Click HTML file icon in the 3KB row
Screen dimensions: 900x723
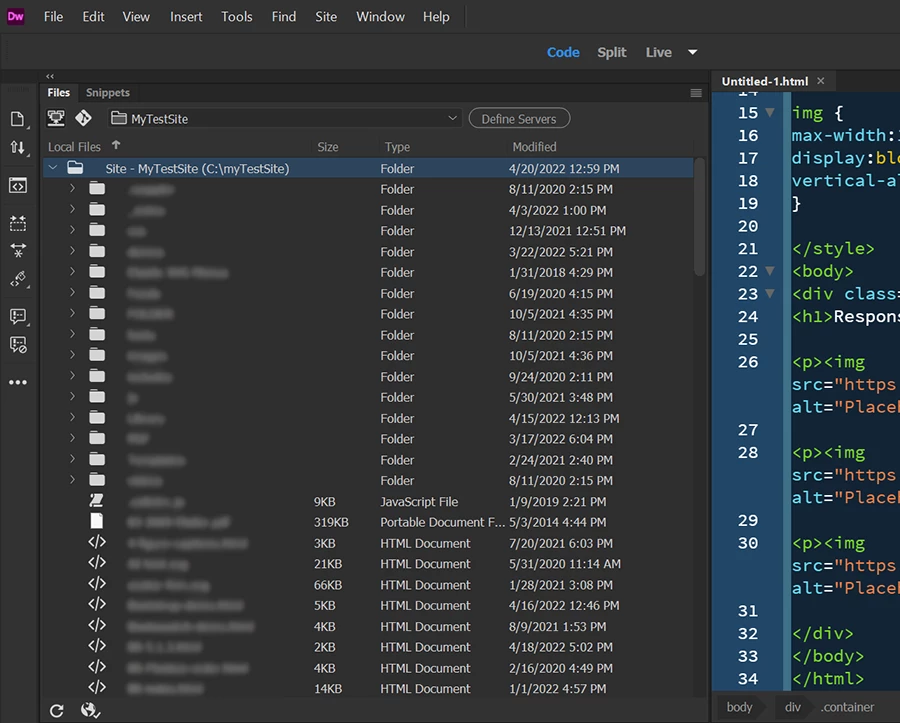pyautogui.click(x=97, y=542)
